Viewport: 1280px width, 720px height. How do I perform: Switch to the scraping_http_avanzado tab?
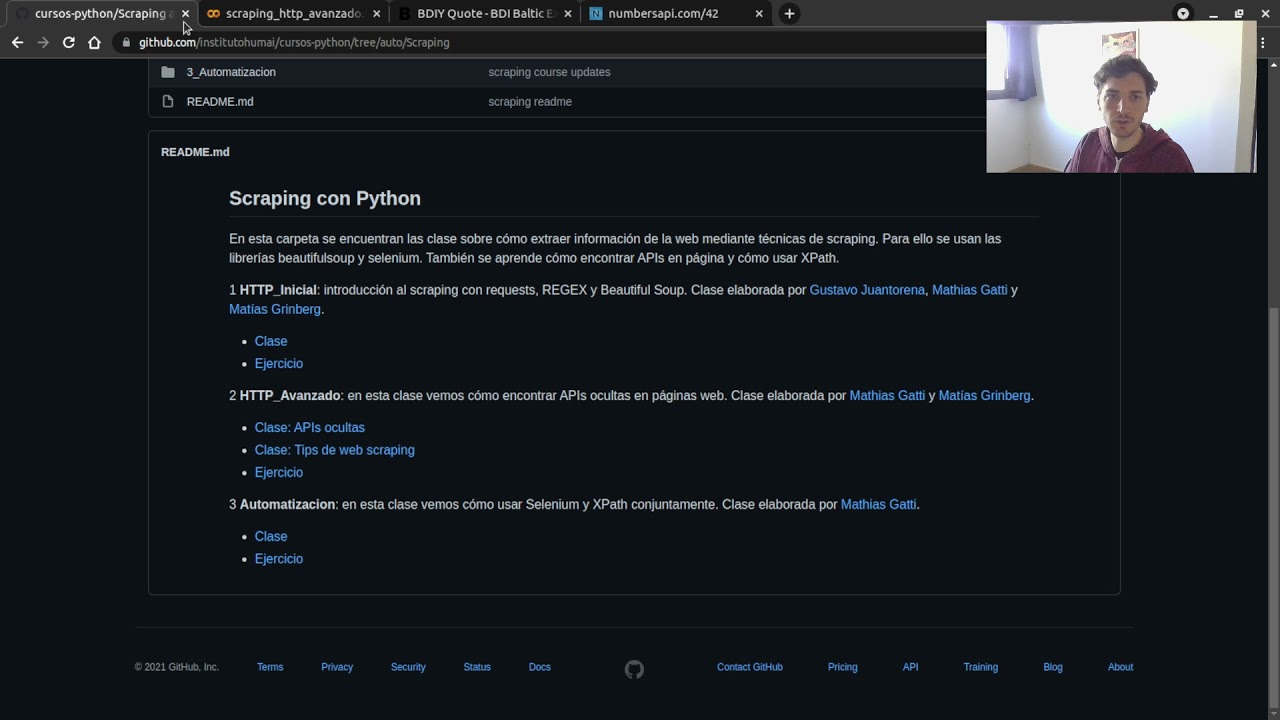coord(292,14)
